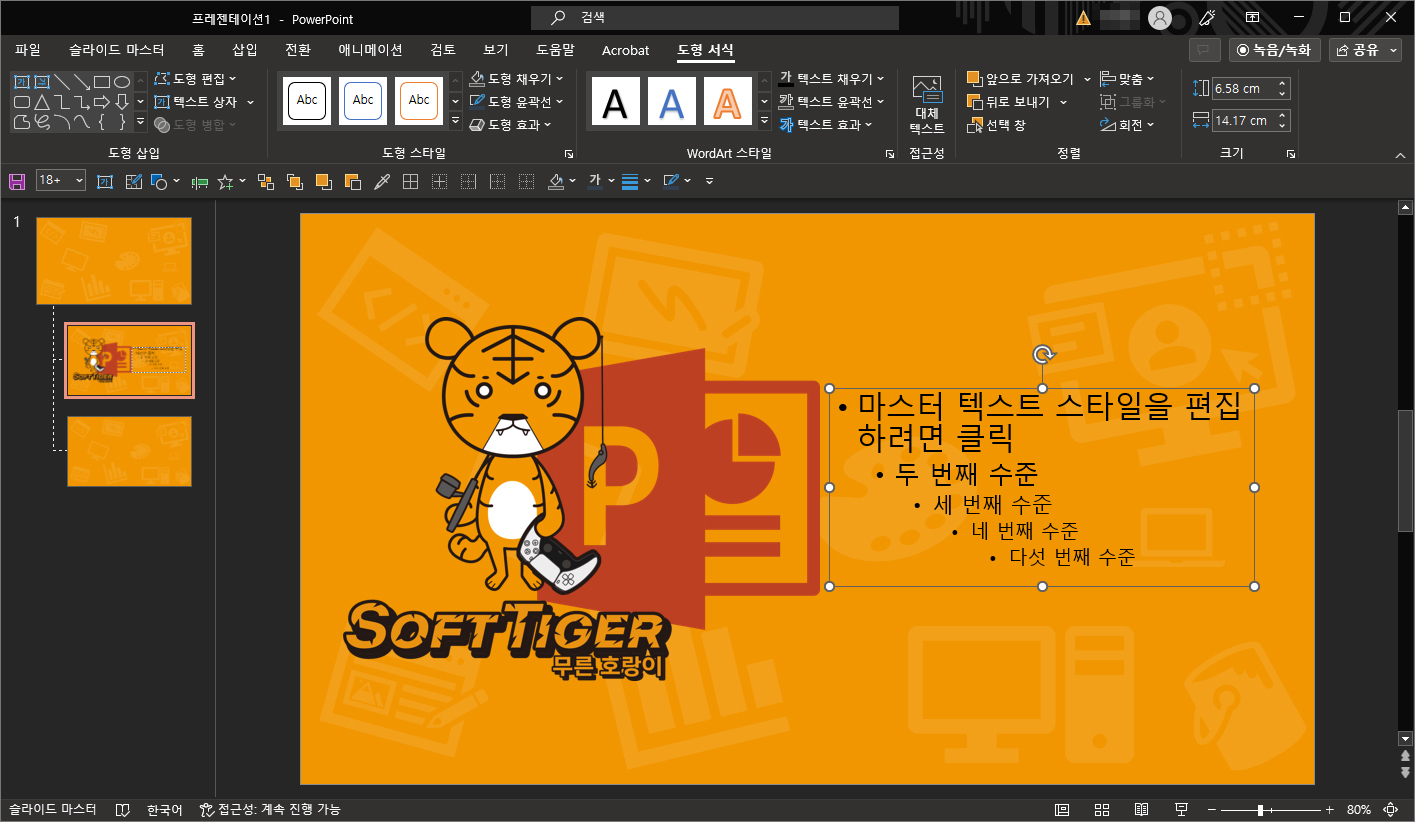Click the Send Backward icon in quick access toolbar
Screen dimensions: 1415x822
click(x=352, y=181)
